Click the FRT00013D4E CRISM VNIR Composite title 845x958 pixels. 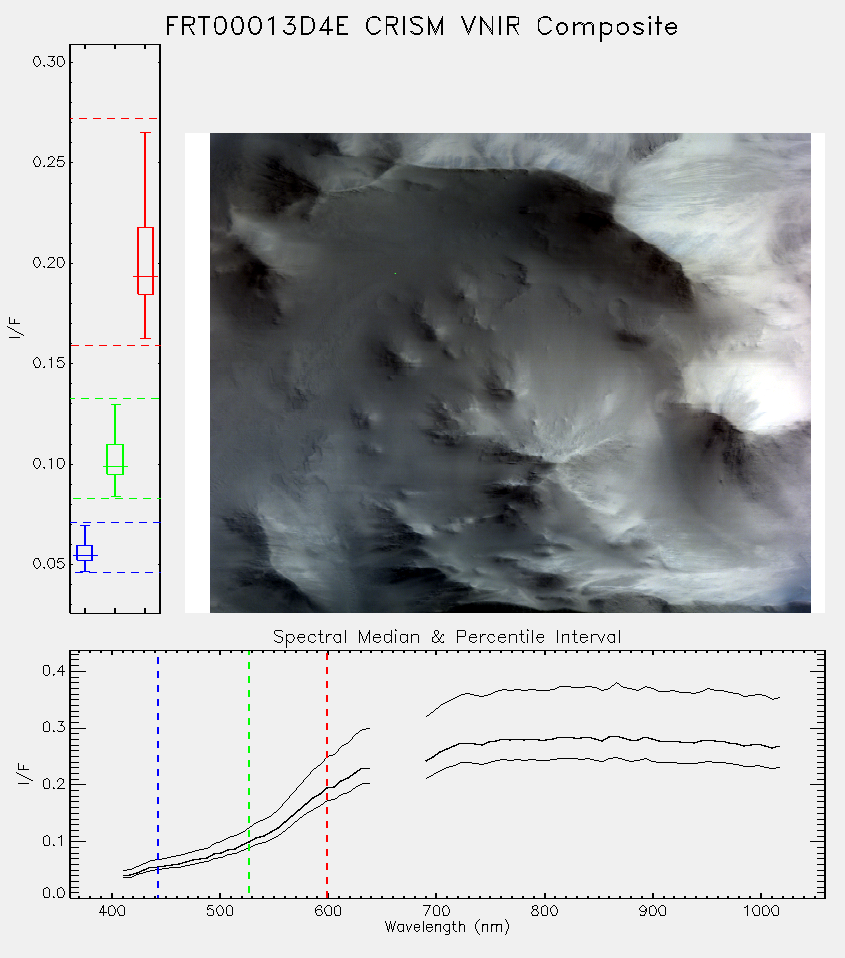(x=422, y=26)
